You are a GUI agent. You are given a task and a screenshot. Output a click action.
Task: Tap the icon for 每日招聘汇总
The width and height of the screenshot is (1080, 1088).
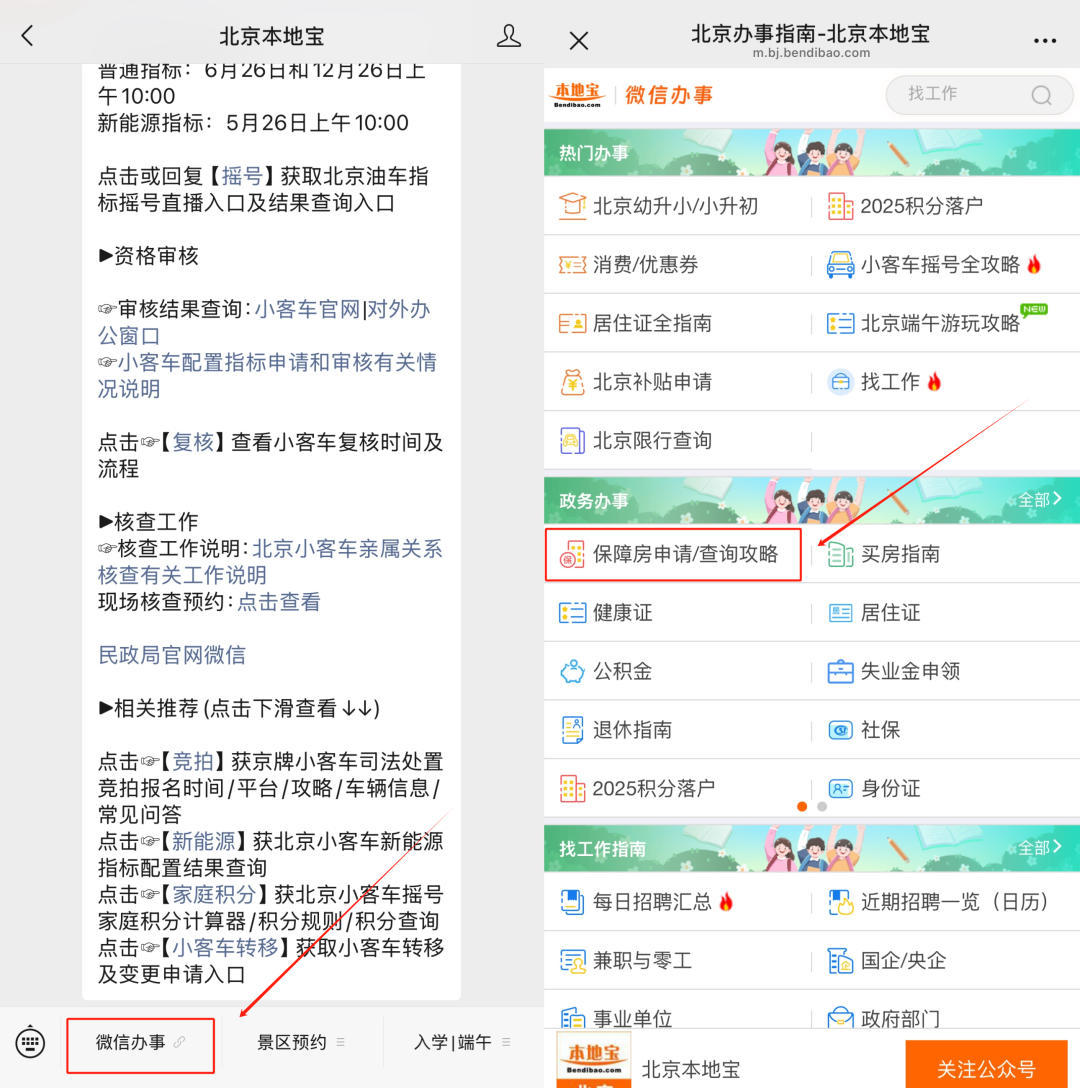point(572,902)
